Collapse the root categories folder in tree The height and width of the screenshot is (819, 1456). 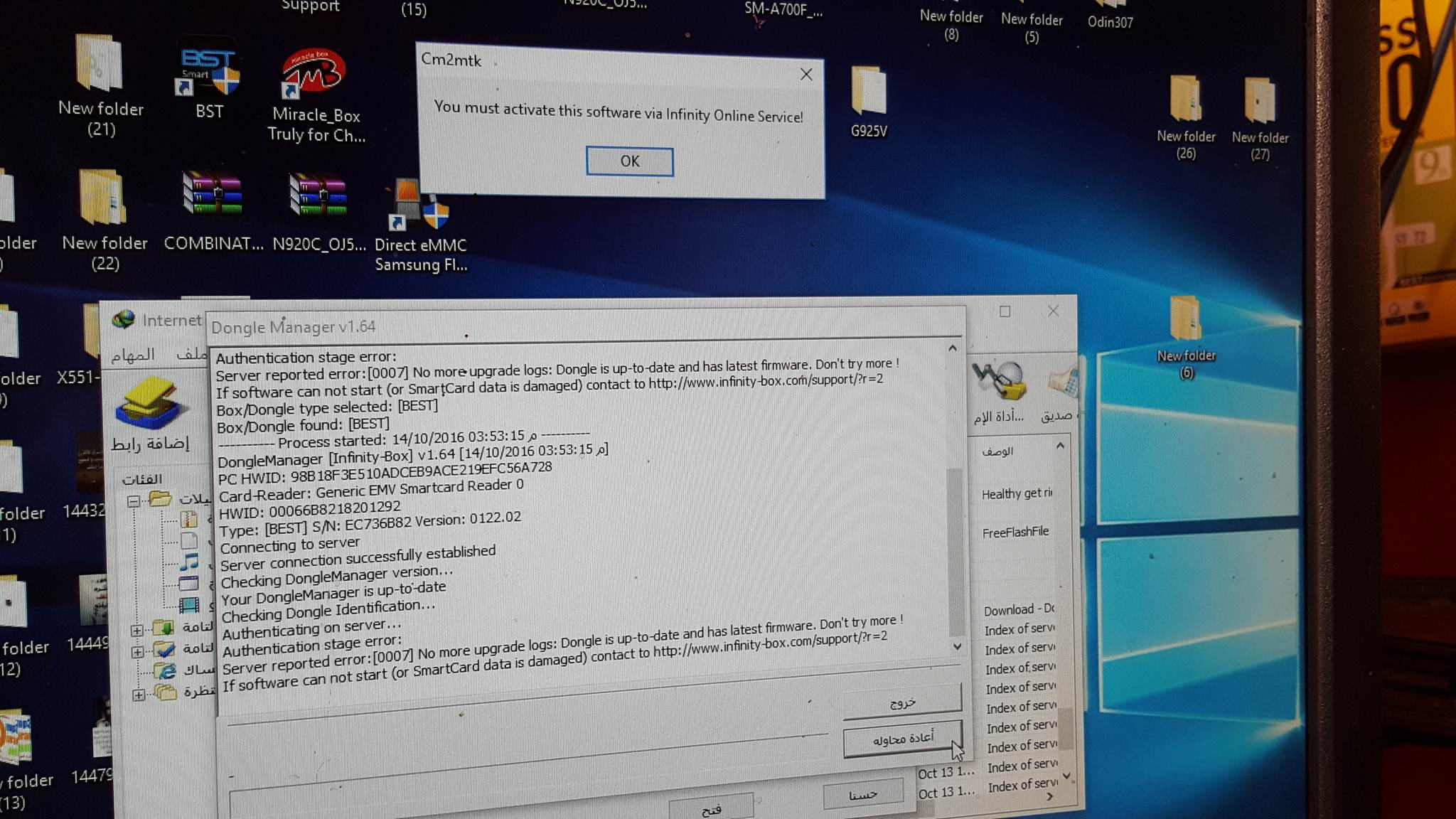point(133,501)
